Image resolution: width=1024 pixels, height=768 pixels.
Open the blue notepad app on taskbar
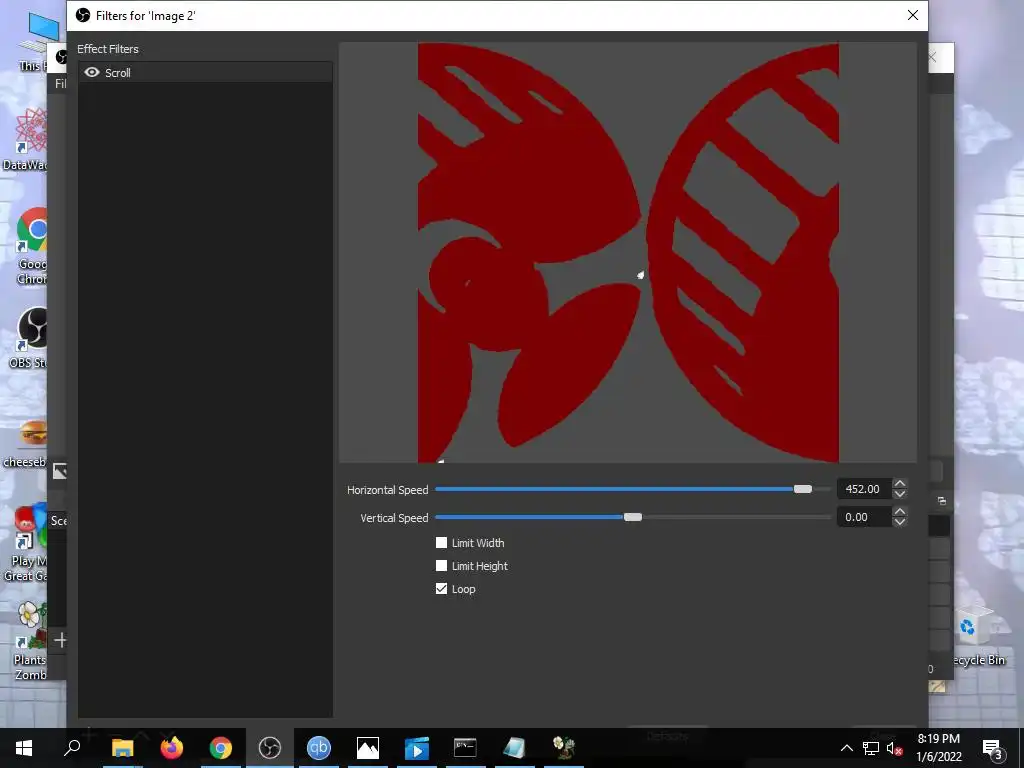tap(515, 748)
